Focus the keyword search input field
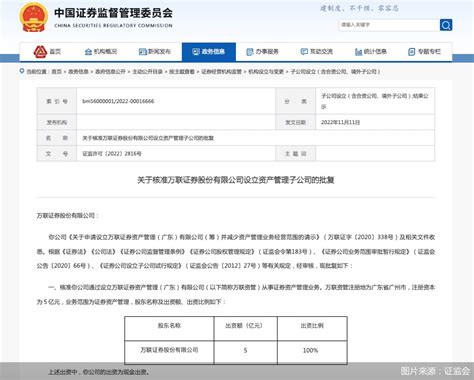This screenshot has height=380, width=474. [389, 25]
